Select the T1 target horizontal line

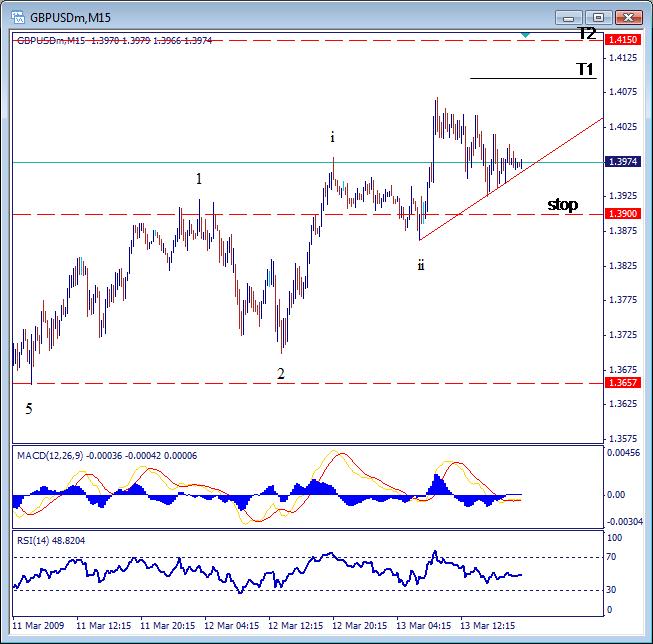coord(533,78)
